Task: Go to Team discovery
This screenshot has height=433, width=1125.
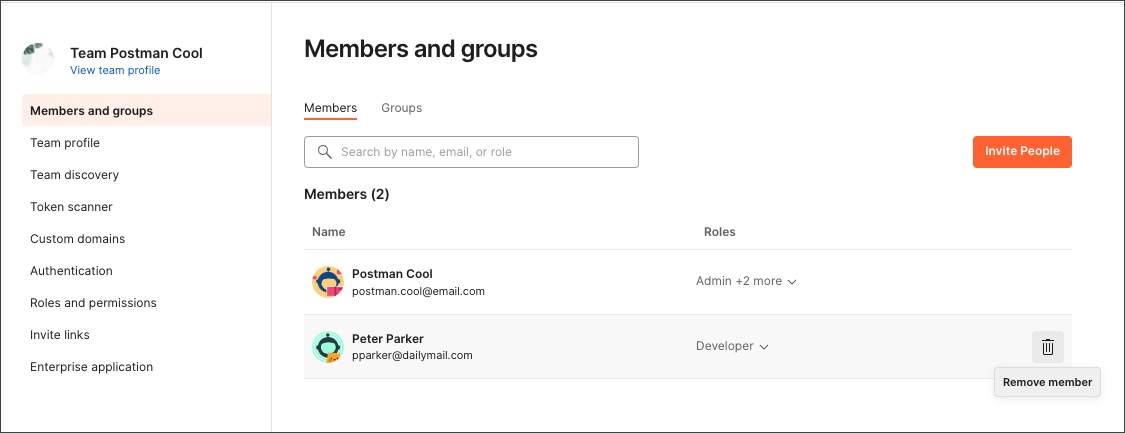Action: click(x=75, y=175)
